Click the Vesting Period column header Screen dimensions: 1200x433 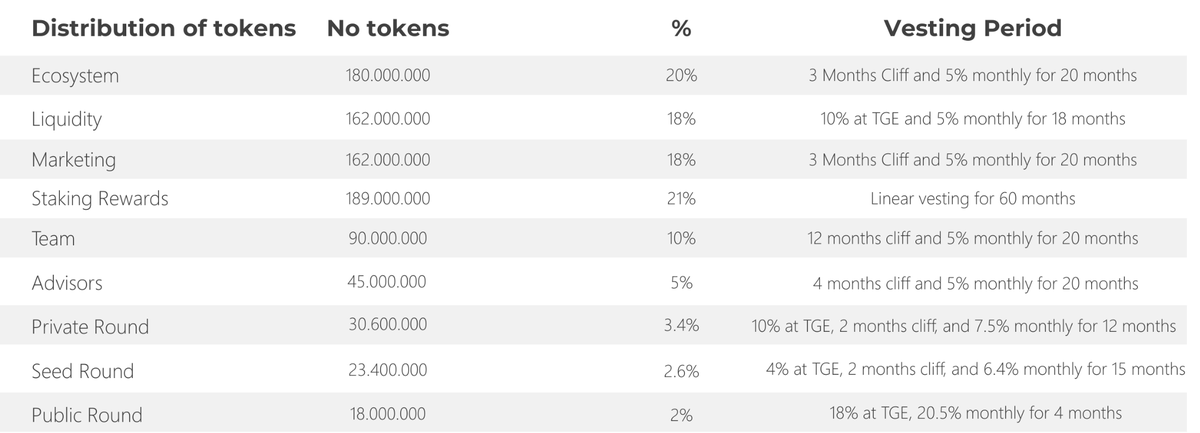pyautogui.click(x=972, y=29)
